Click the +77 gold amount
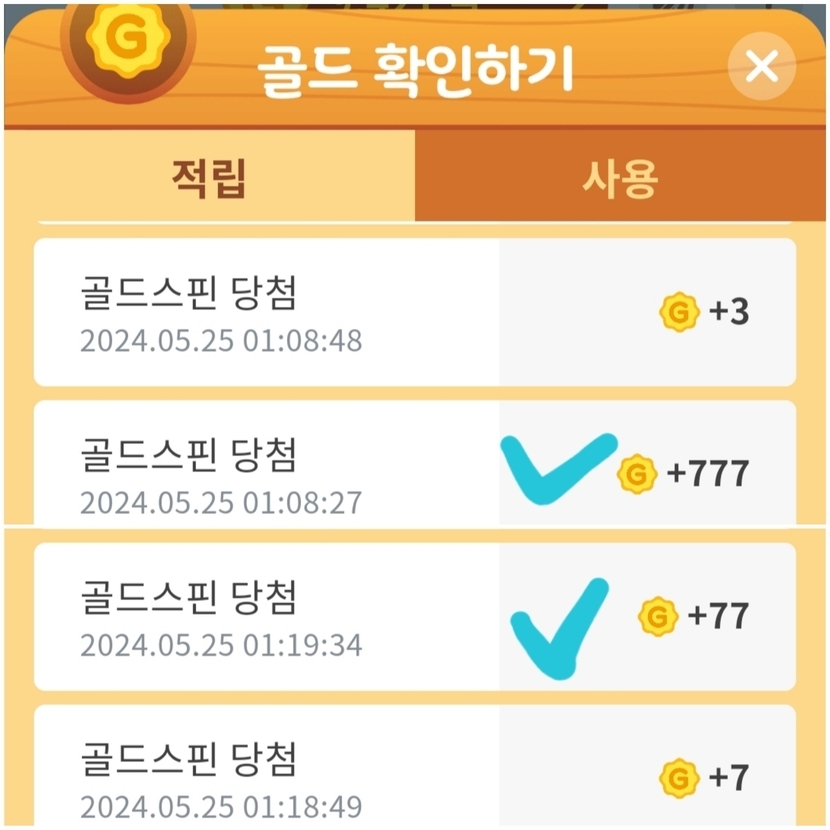The width and height of the screenshot is (830, 830). (718, 616)
